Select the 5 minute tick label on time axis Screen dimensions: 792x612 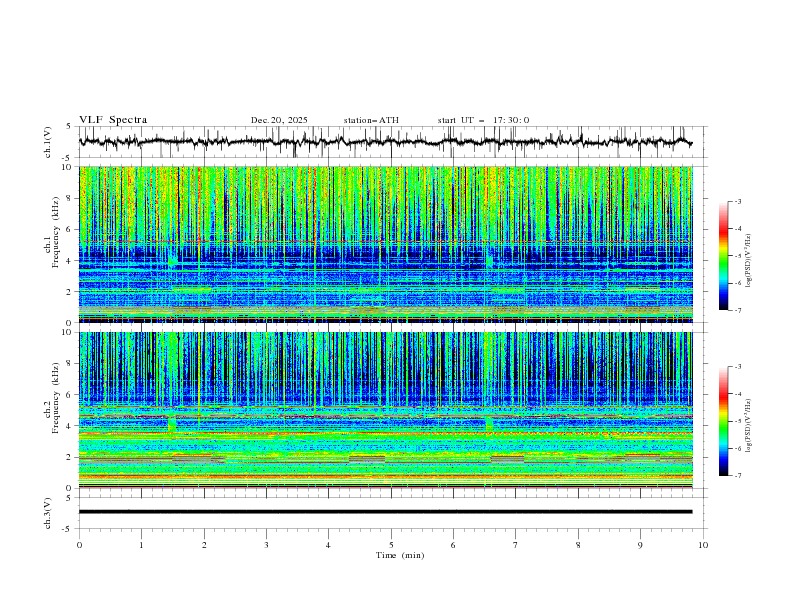pos(391,545)
